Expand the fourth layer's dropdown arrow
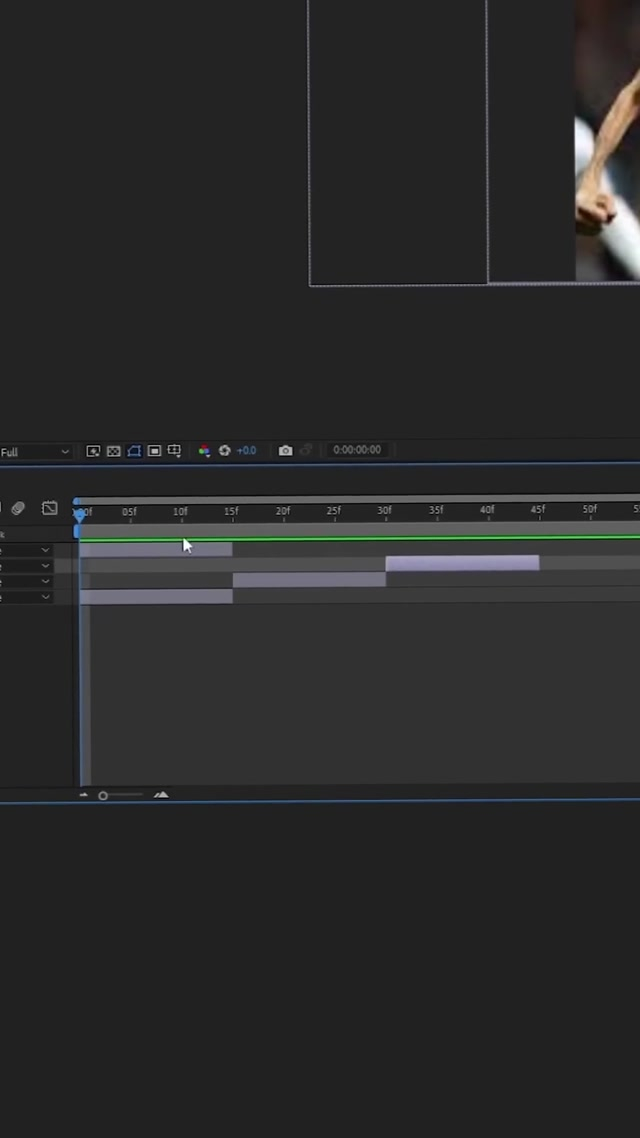Screen dimensions: 640x1138 coord(45,597)
